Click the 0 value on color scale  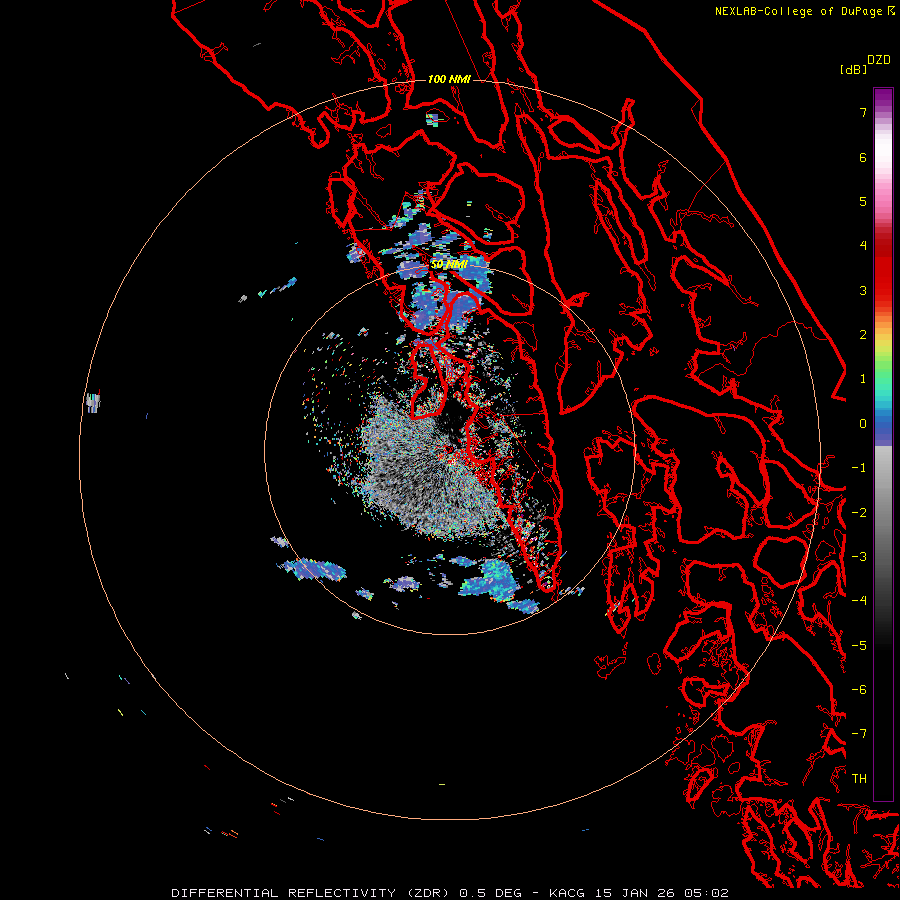[x=863, y=424]
